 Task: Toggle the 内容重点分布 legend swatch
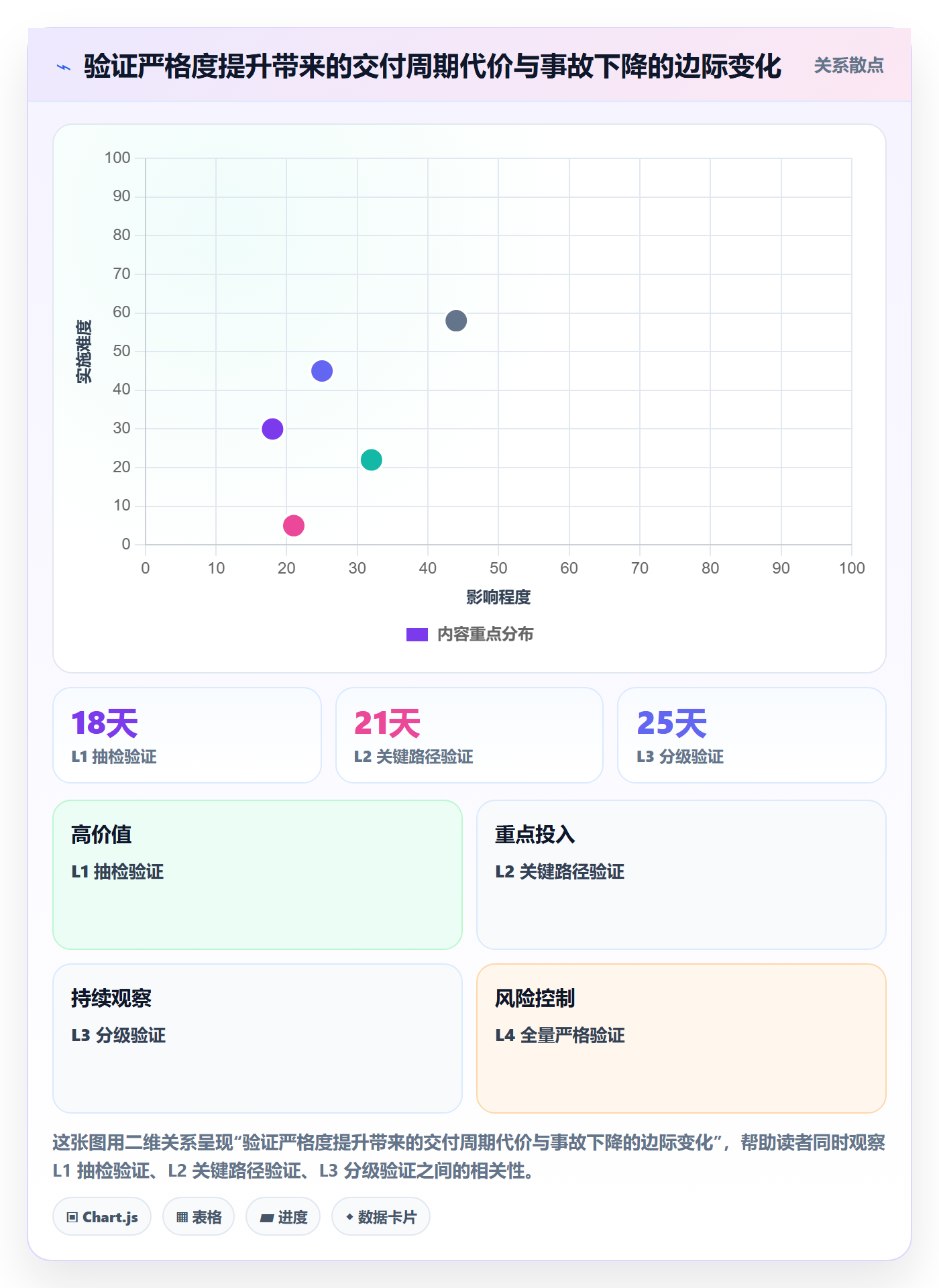417,635
